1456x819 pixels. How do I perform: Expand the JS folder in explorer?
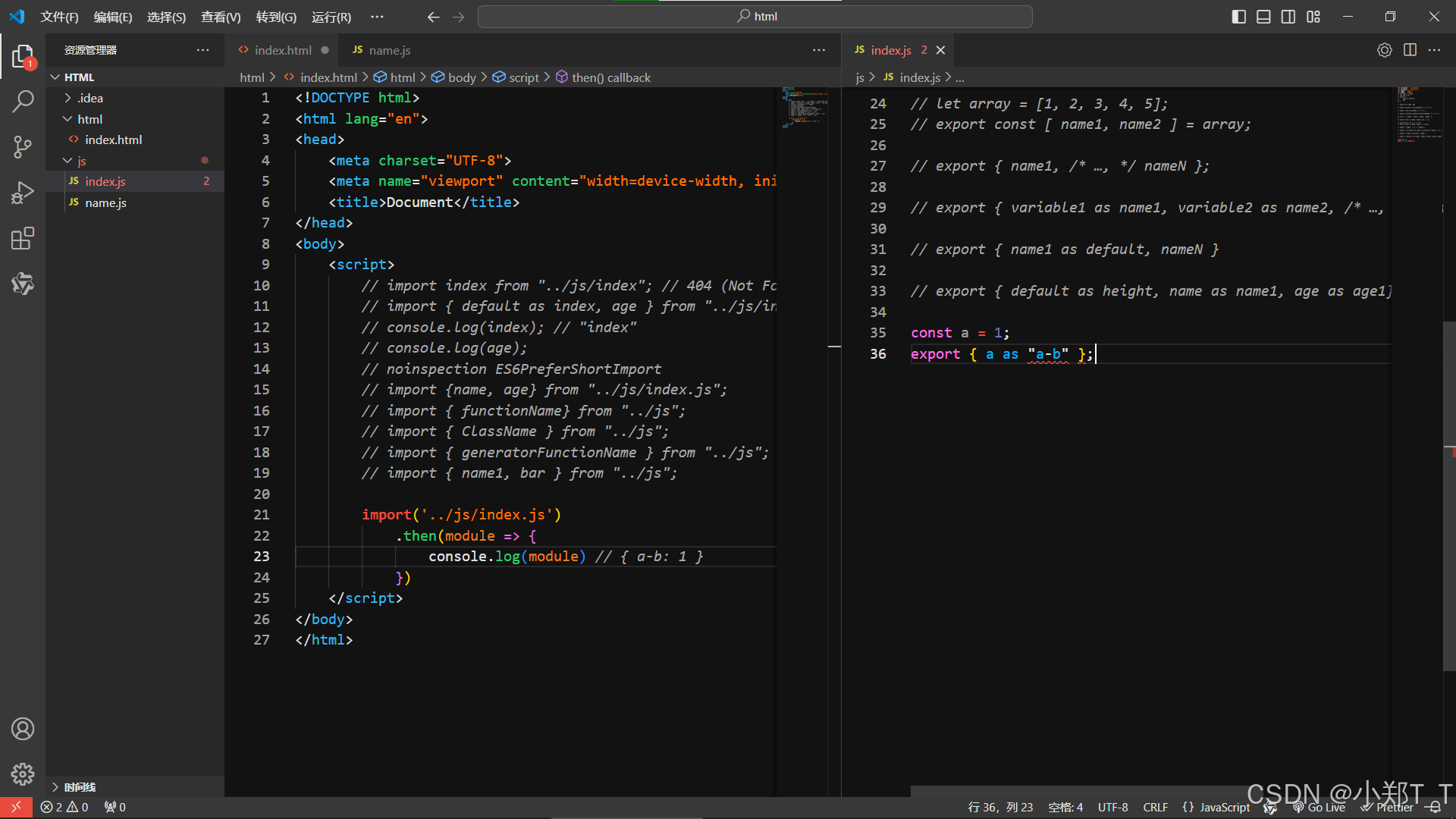[x=67, y=160]
